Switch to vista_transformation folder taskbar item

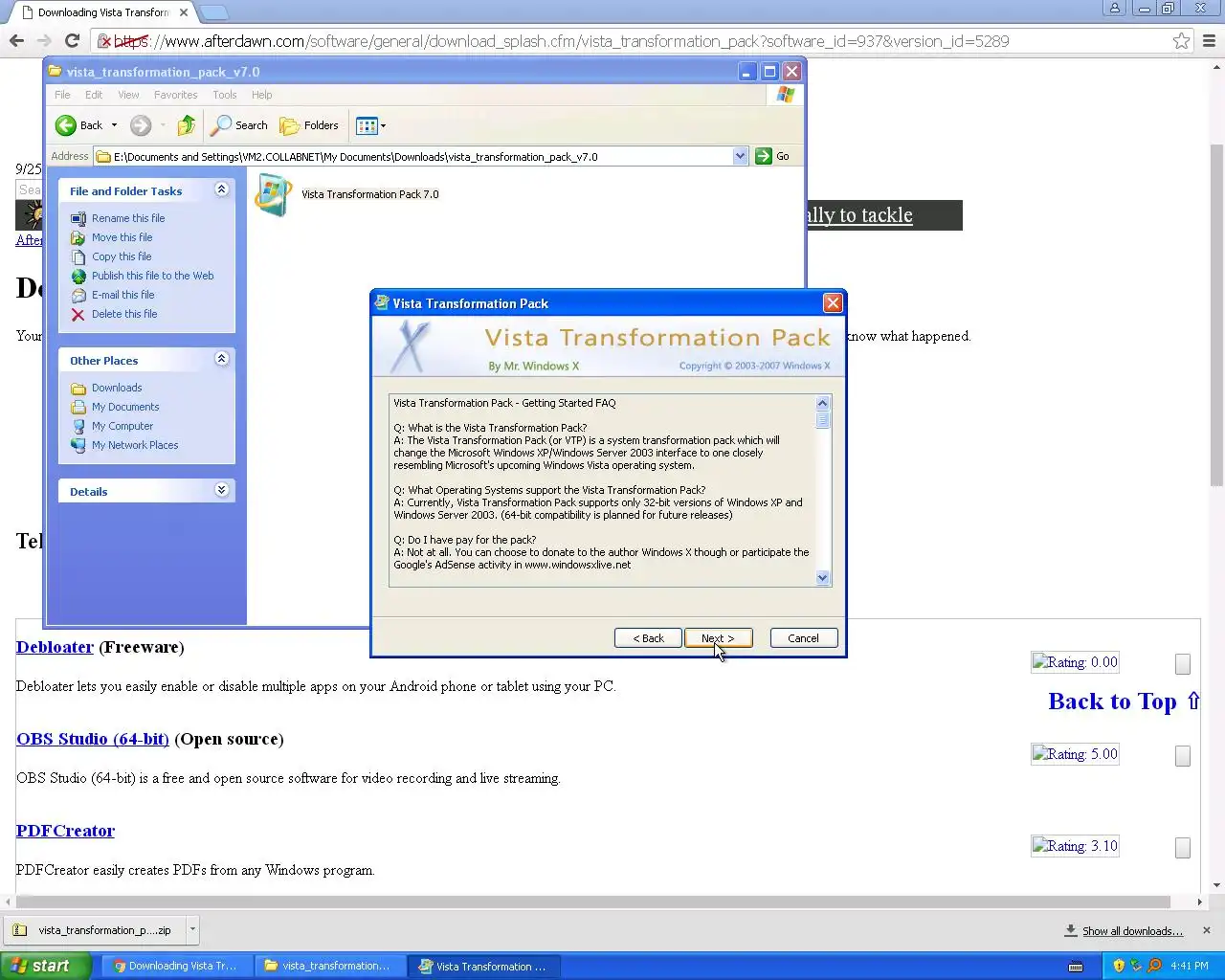328,966
